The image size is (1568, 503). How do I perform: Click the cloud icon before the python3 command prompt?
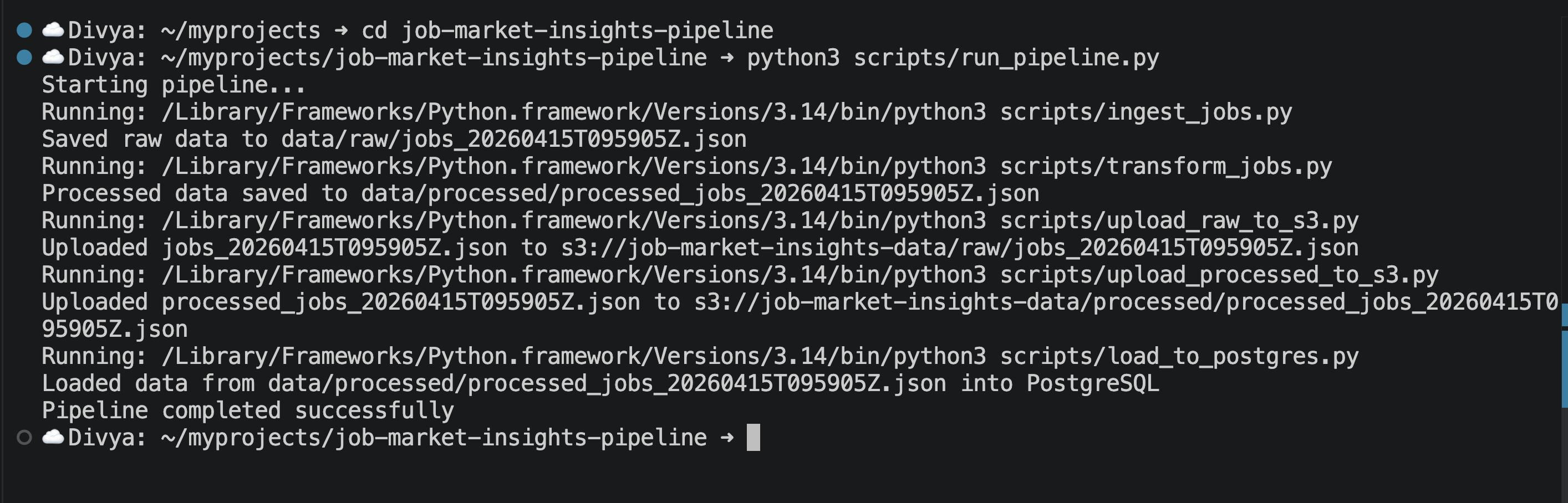53,57
